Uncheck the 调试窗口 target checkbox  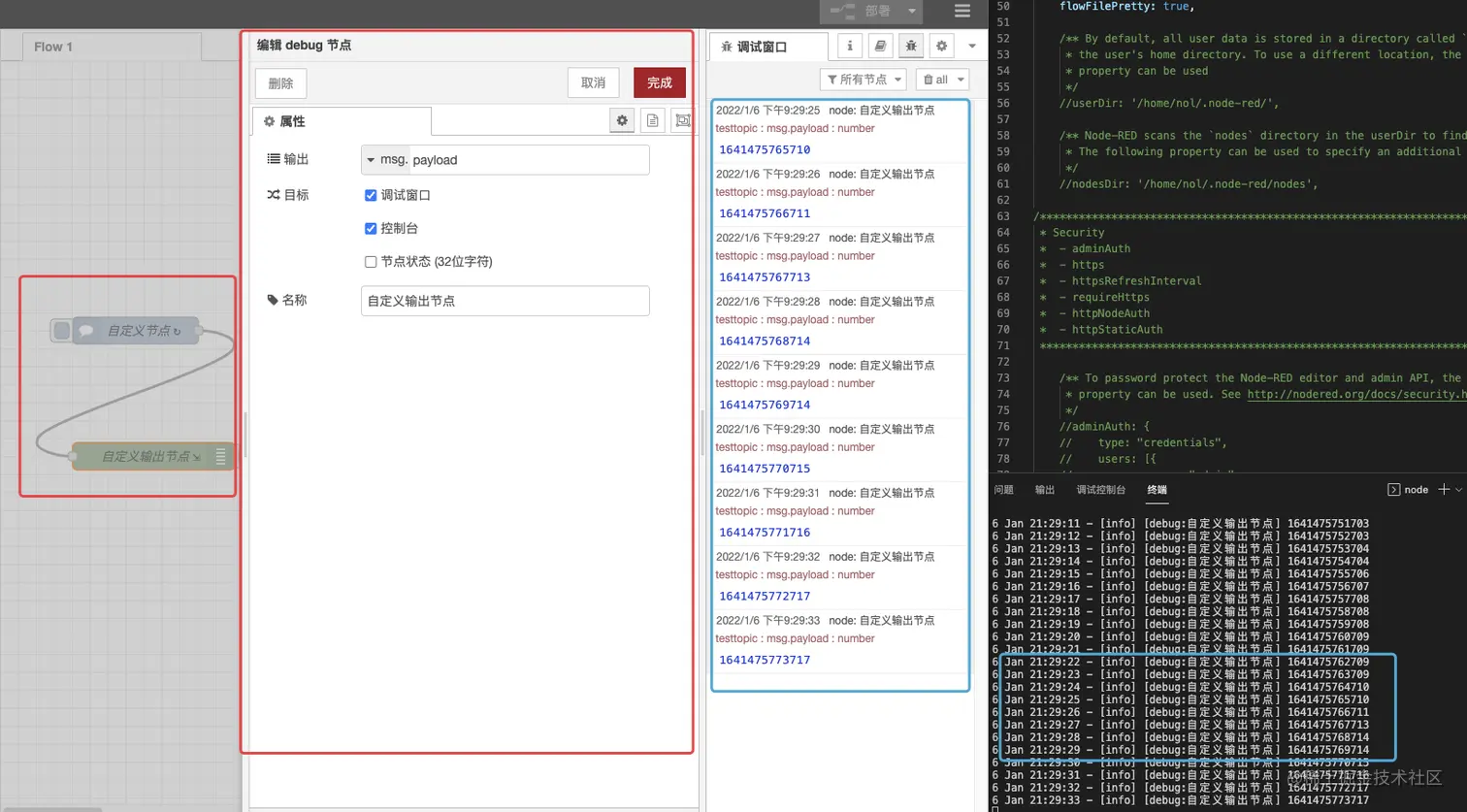371,195
